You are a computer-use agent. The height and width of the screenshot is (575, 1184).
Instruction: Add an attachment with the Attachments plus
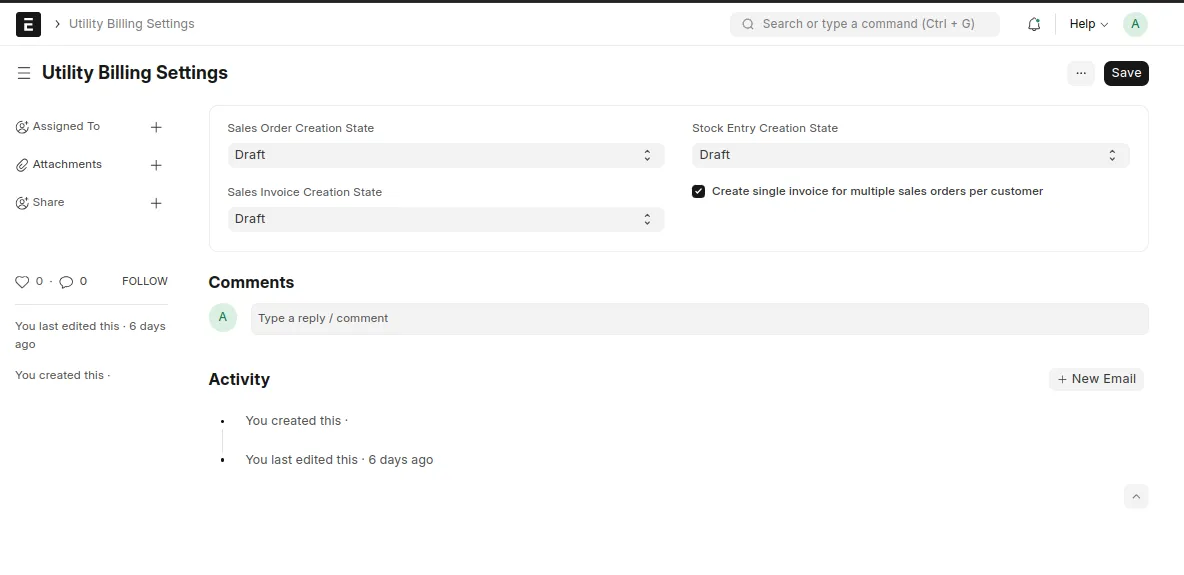tap(156, 165)
